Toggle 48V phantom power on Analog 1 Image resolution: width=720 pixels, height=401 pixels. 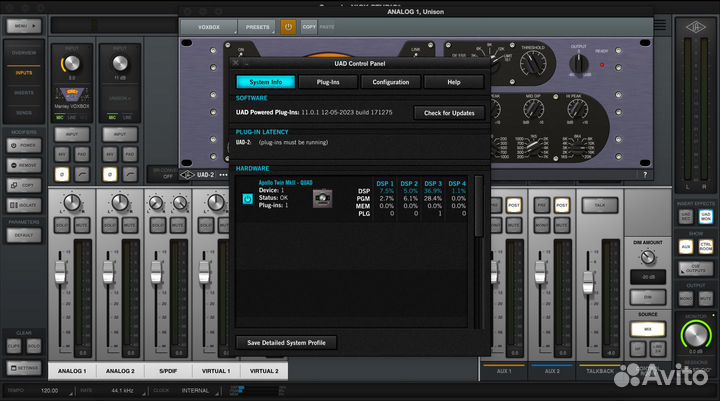[x=62, y=154]
